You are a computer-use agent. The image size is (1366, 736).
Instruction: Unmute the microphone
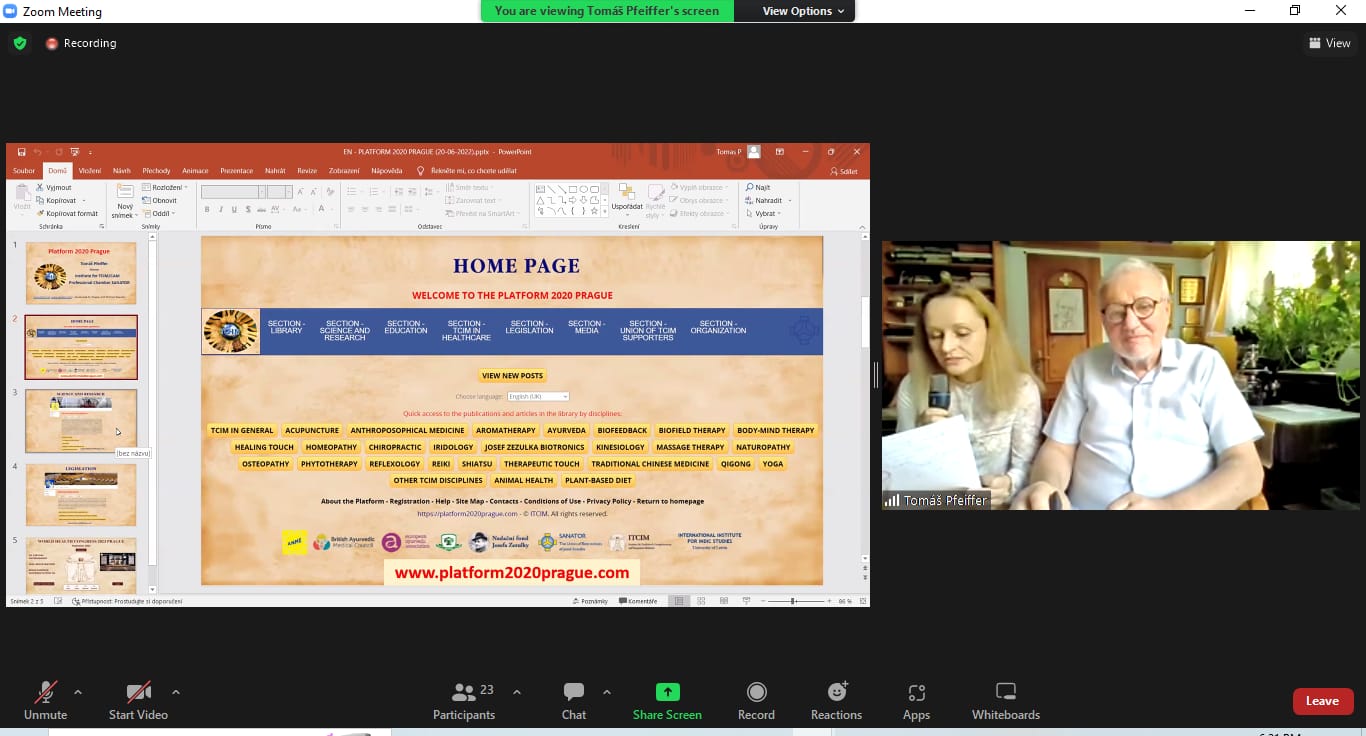pyautogui.click(x=45, y=692)
